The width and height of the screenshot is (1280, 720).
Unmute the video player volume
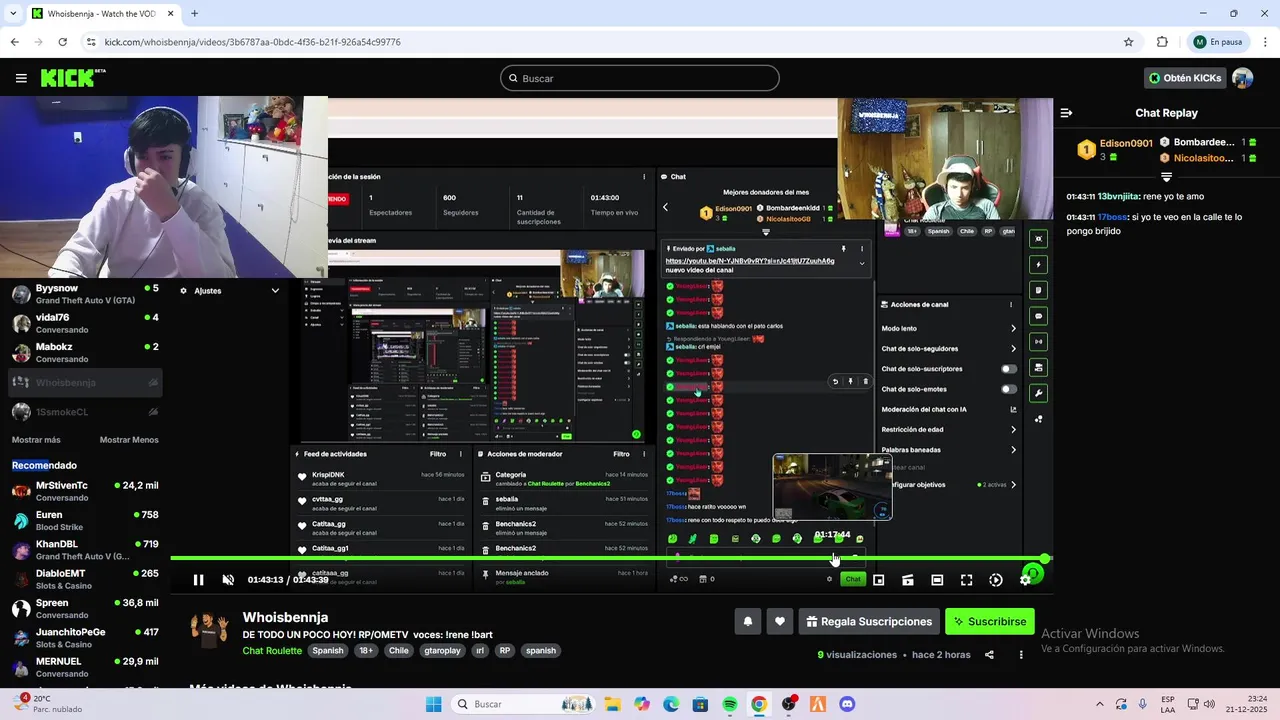pos(228,580)
